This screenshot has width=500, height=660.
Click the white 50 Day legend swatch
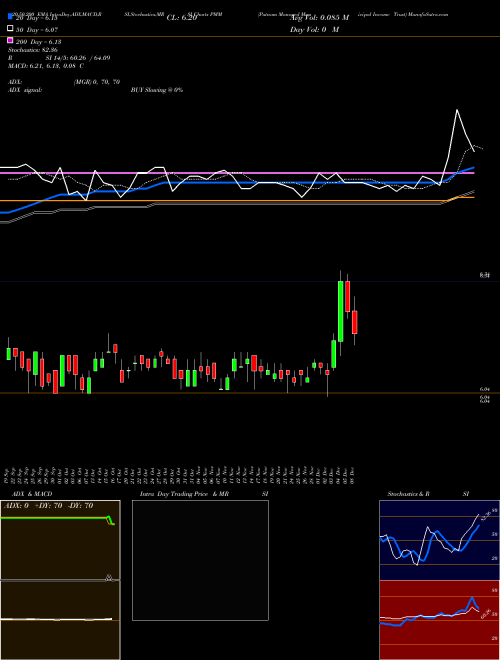point(10,29)
